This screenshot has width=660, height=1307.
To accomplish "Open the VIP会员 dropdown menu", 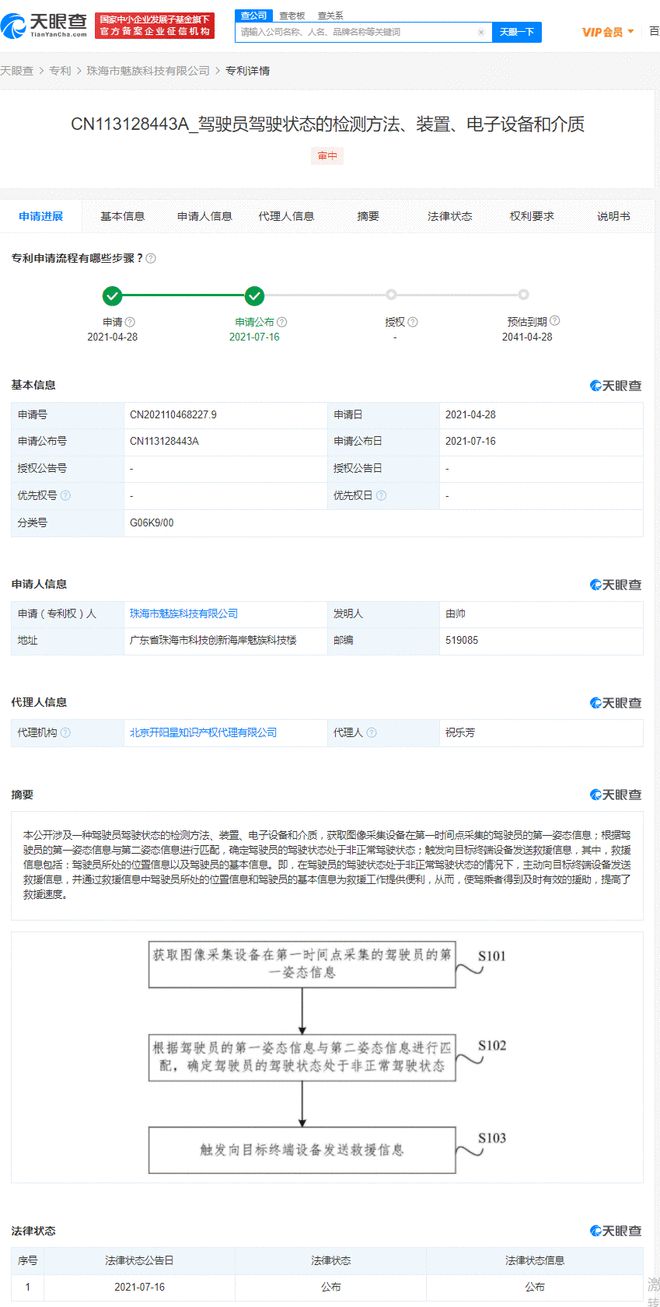I will pyautogui.click(x=608, y=32).
